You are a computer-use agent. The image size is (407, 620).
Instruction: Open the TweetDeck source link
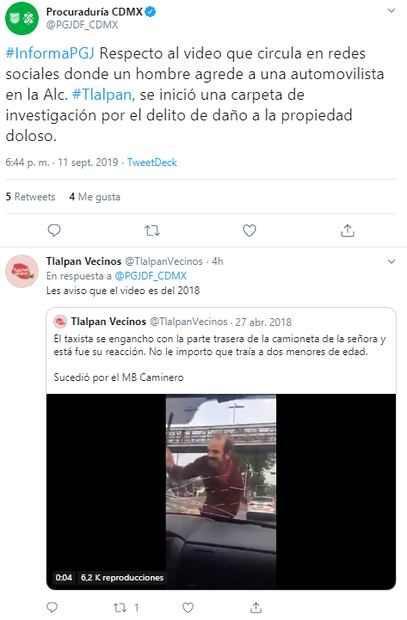pyautogui.click(x=152, y=162)
